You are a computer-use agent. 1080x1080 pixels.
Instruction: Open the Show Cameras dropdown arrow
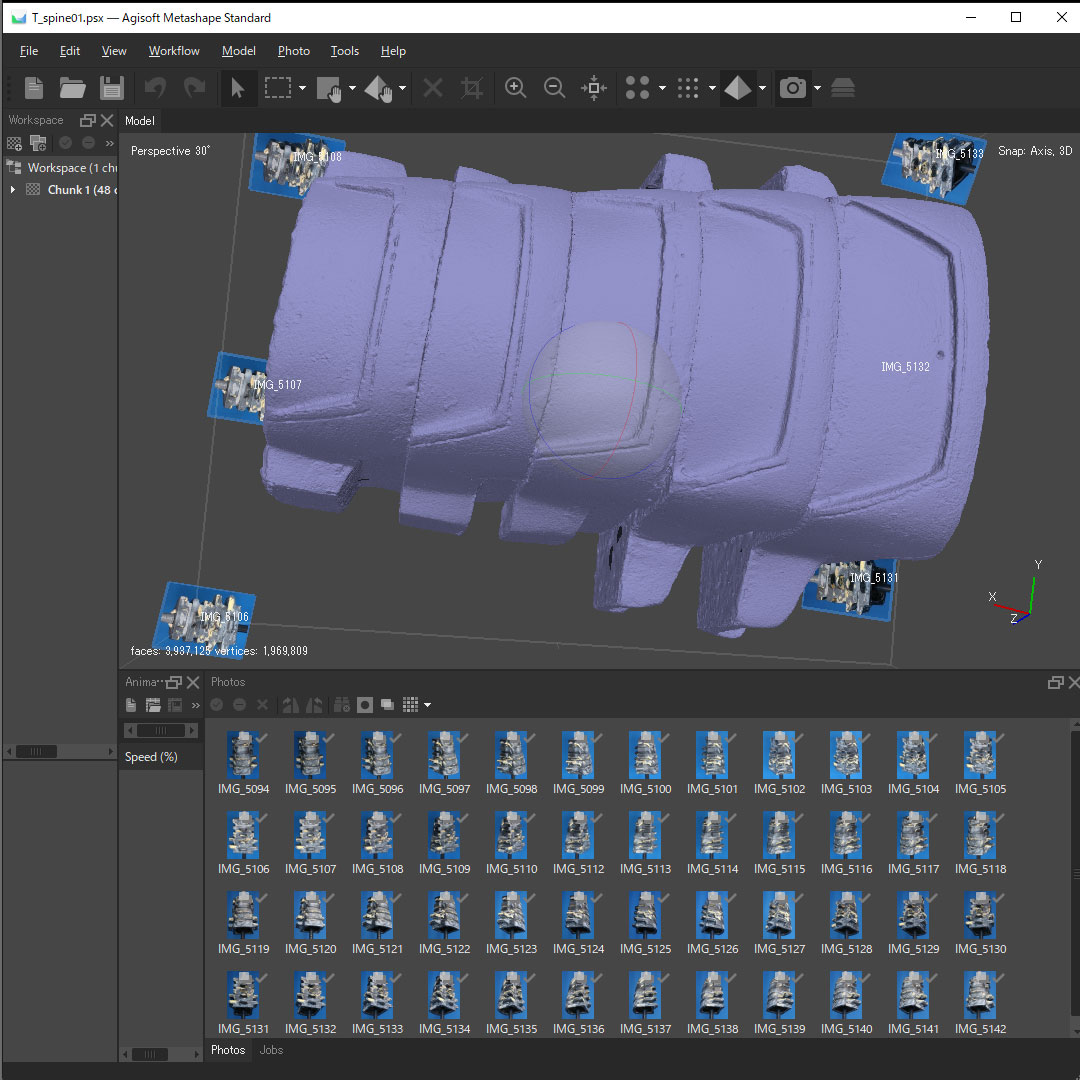818,88
